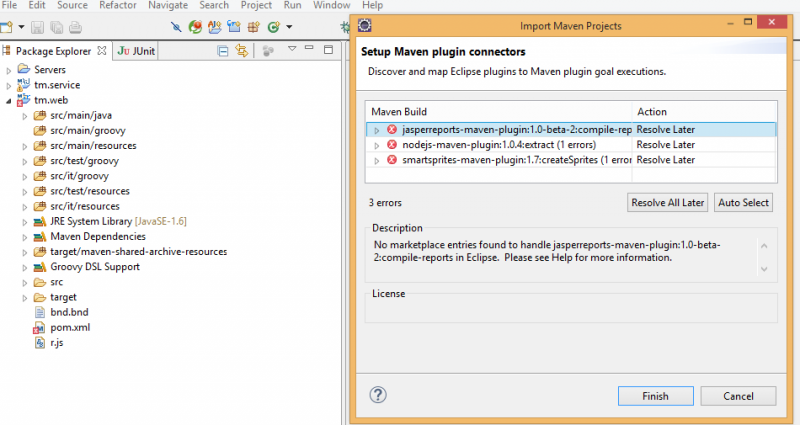Viewport: 800px width, 425px height.
Task: Toggle Link with Editor in Package Explorer
Action: point(241,51)
